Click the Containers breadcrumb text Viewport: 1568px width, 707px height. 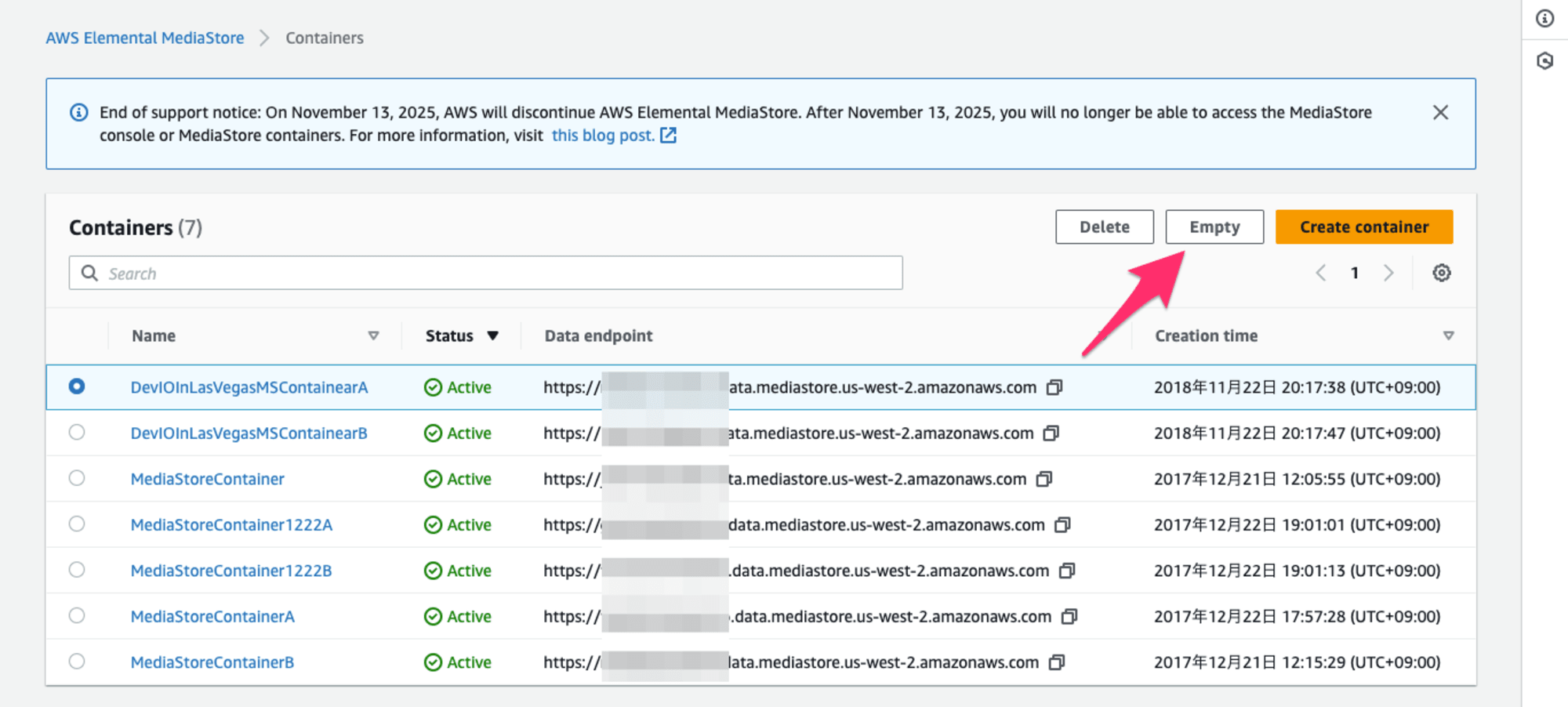point(325,38)
